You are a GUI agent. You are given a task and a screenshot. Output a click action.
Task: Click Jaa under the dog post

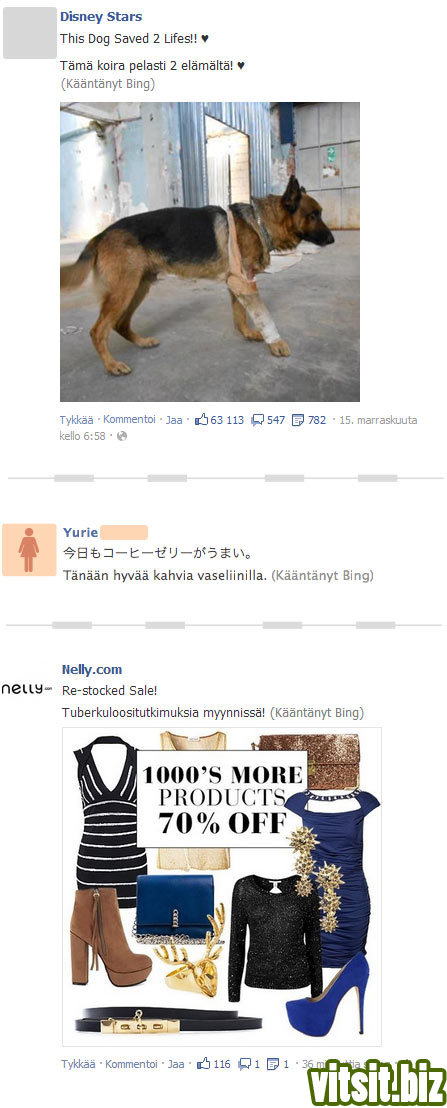pyautogui.click(x=174, y=420)
